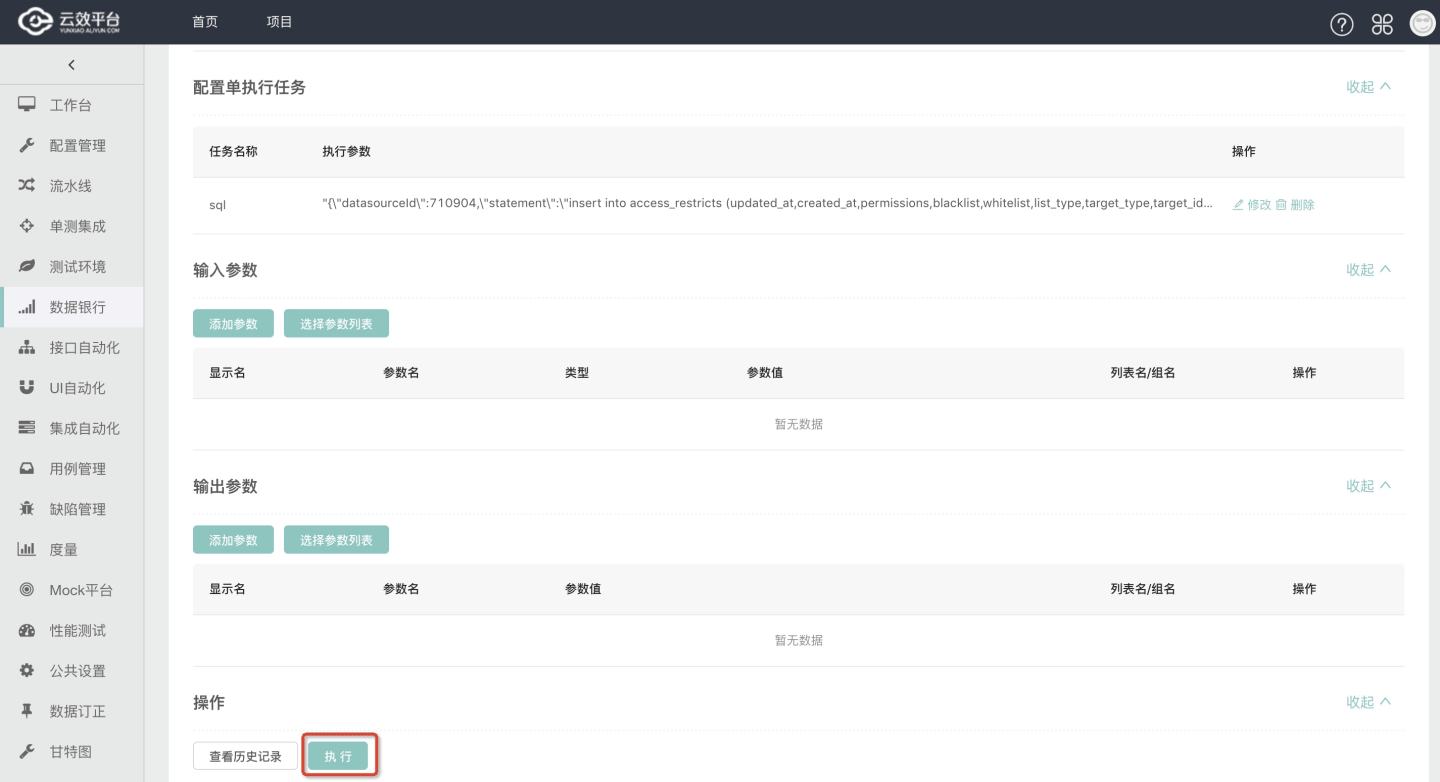Click the 性能测试 dashboard icon
Viewport: 1440px width, 782px height.
27,630
